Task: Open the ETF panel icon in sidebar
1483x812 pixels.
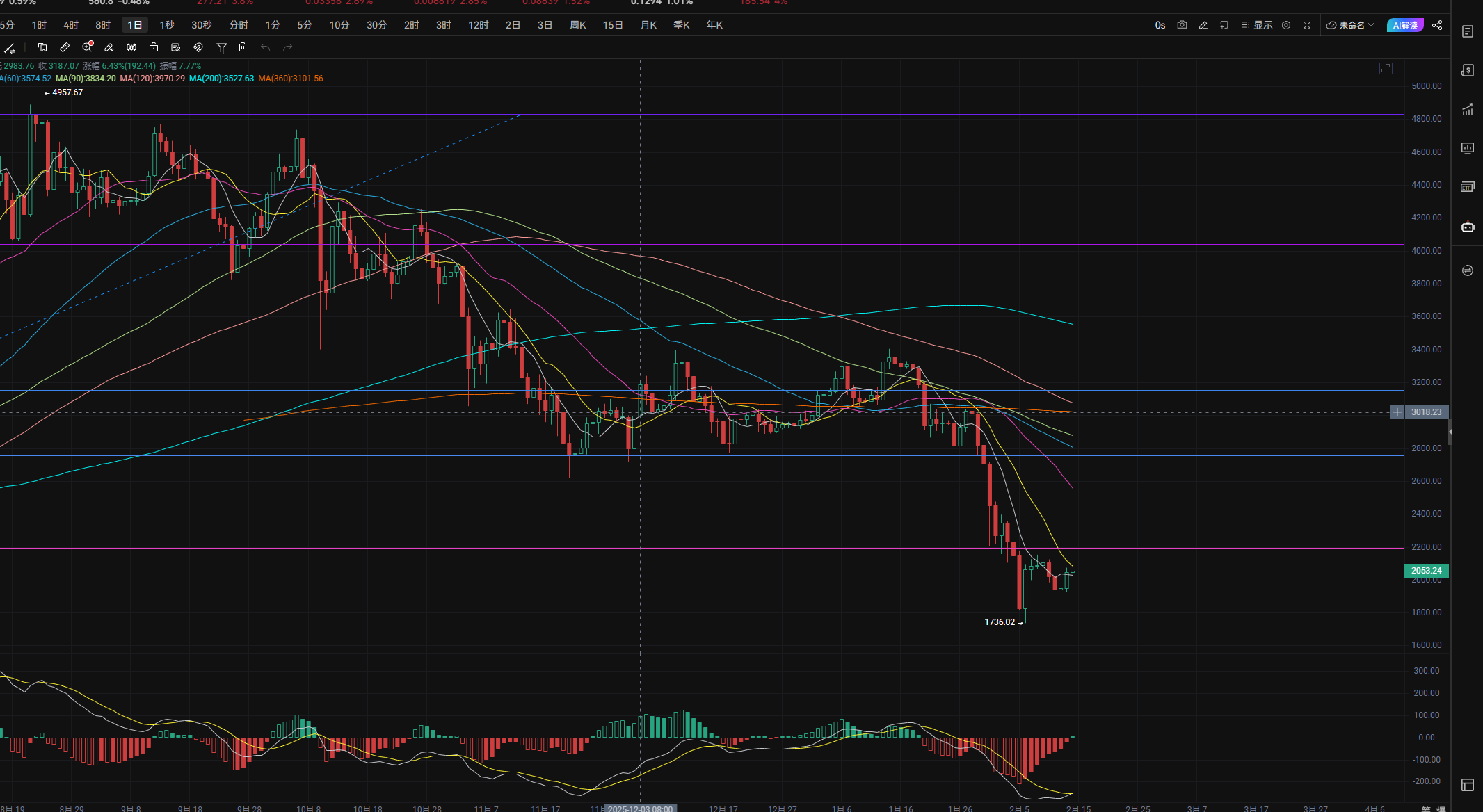Action: (1468, 187)
